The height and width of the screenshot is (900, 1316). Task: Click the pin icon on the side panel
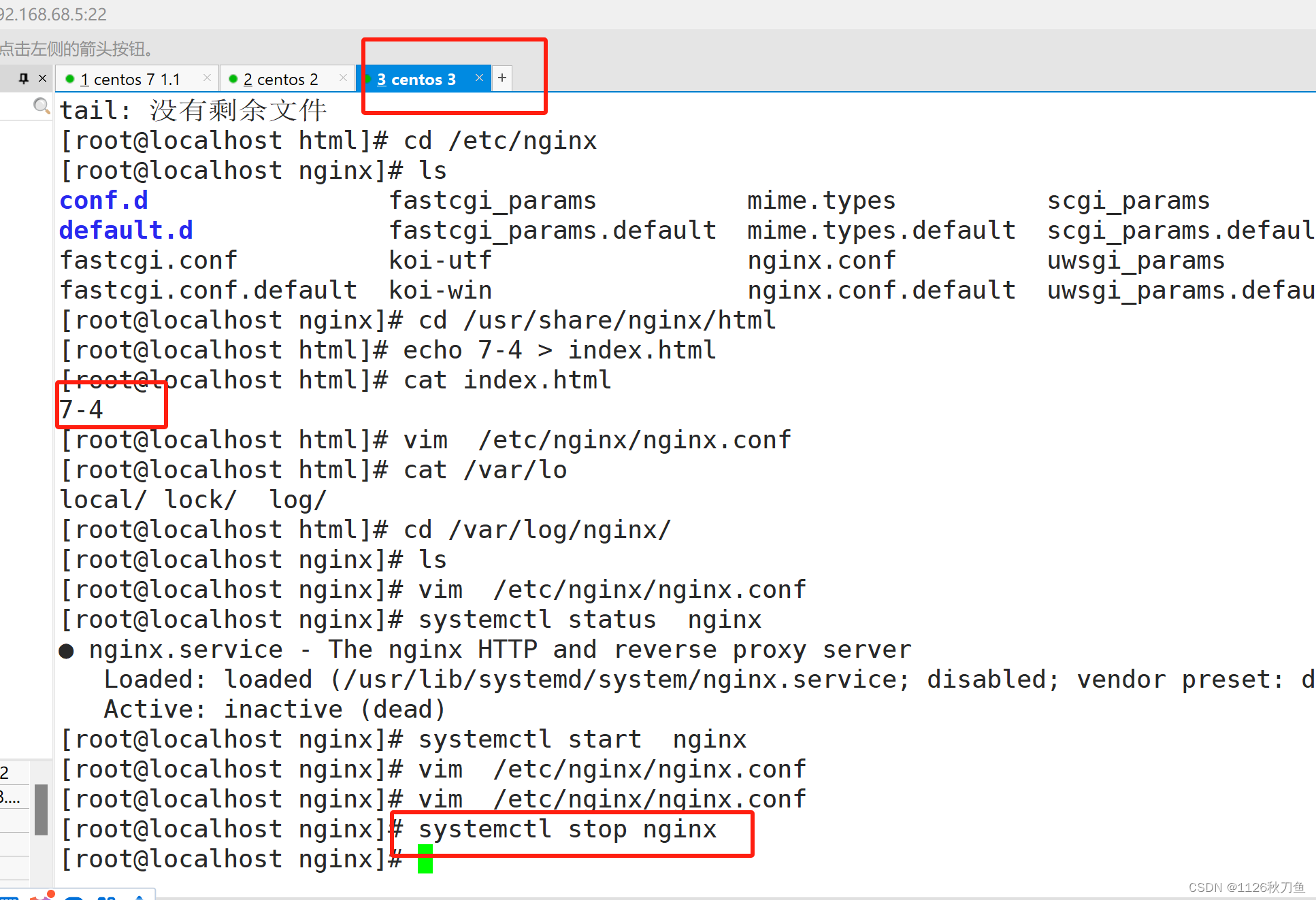tap(24, 78)
